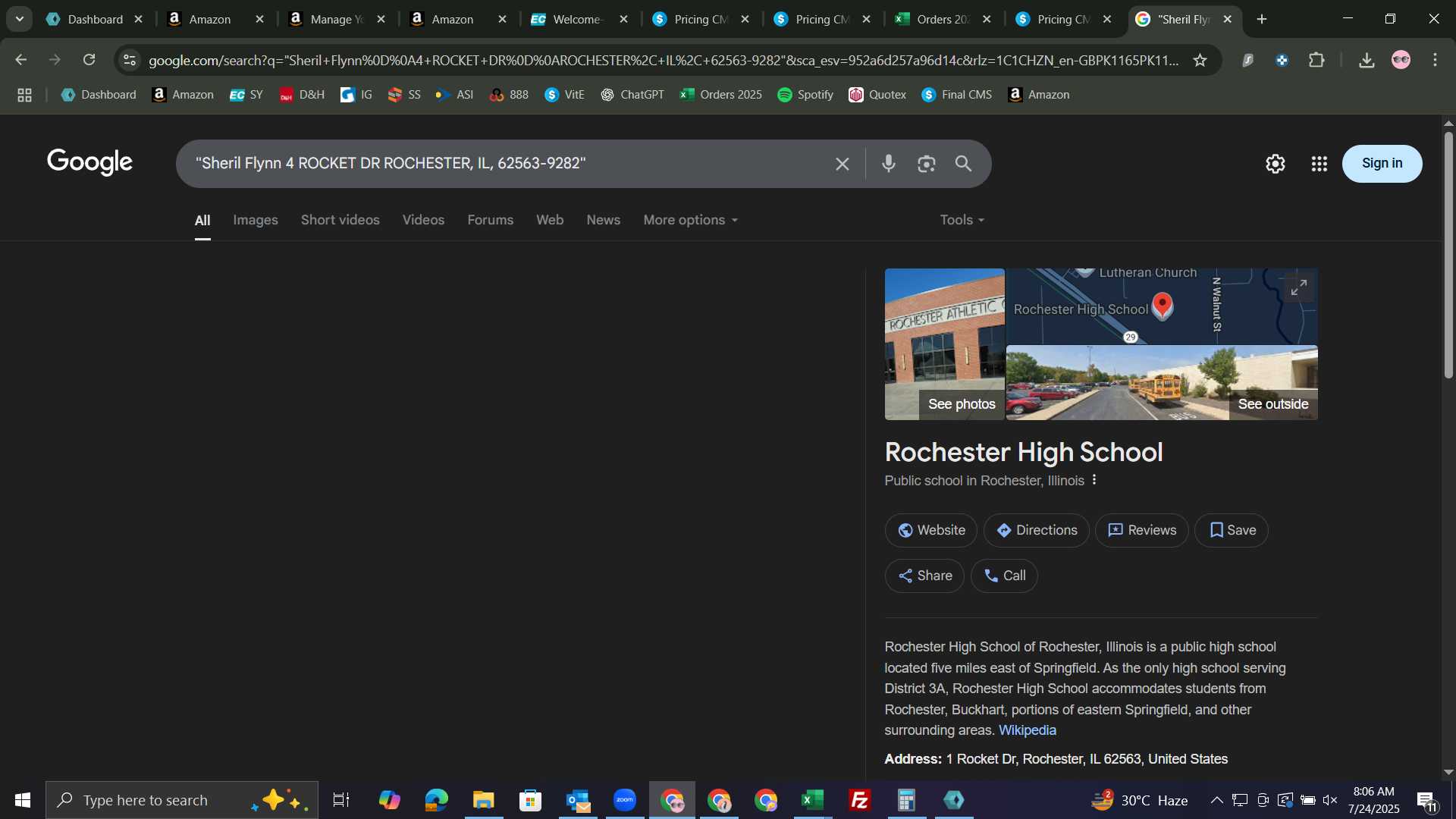Expand the More options search filter
This screenshot has width=1456, height=819.
click(690, 220)
